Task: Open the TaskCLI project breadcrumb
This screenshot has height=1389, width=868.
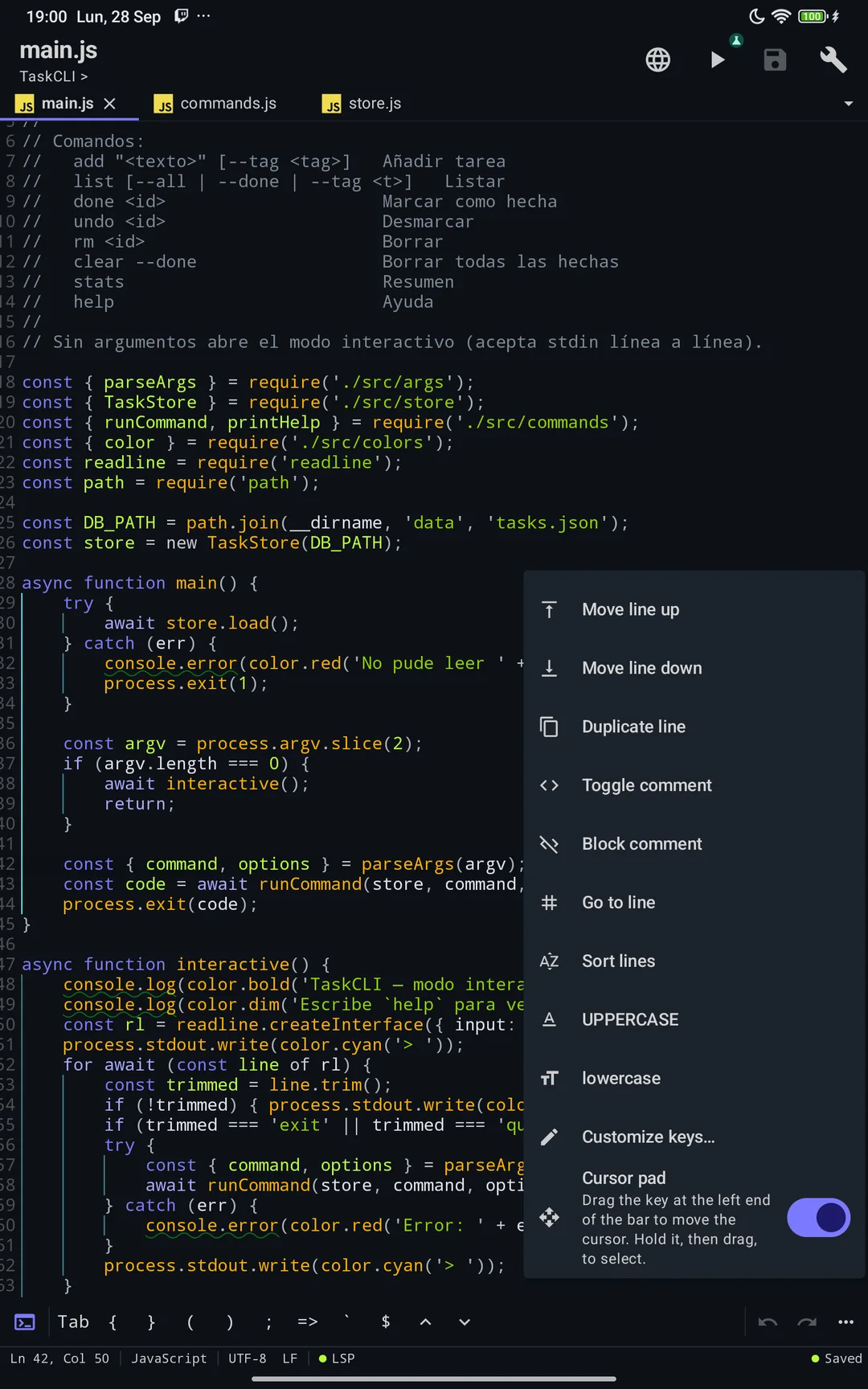Action: coord(53,76)
